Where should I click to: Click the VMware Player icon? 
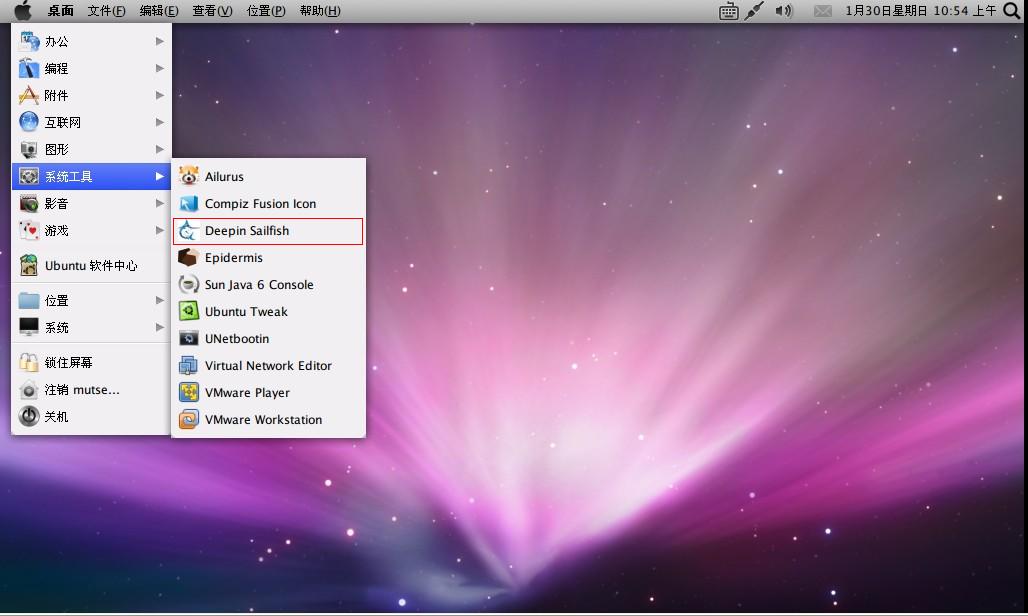pos(189,393)
